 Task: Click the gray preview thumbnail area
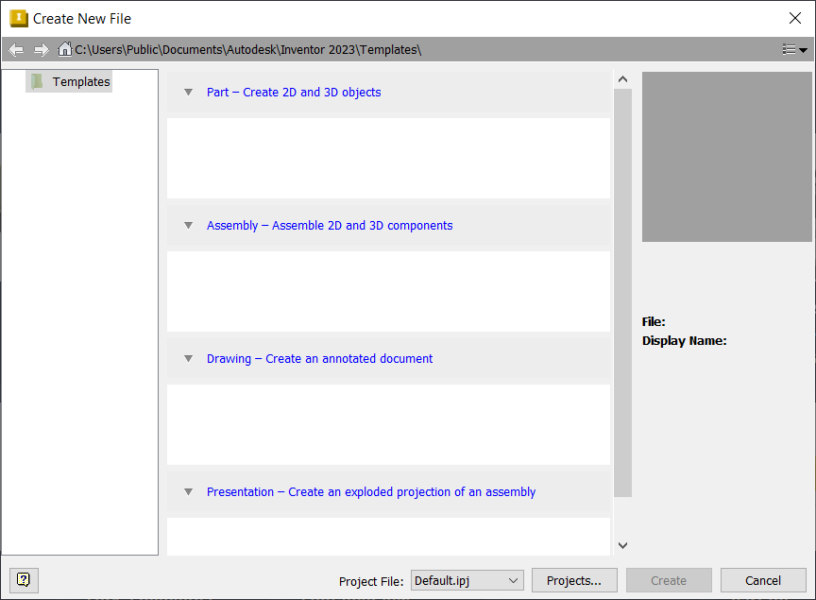726,157
